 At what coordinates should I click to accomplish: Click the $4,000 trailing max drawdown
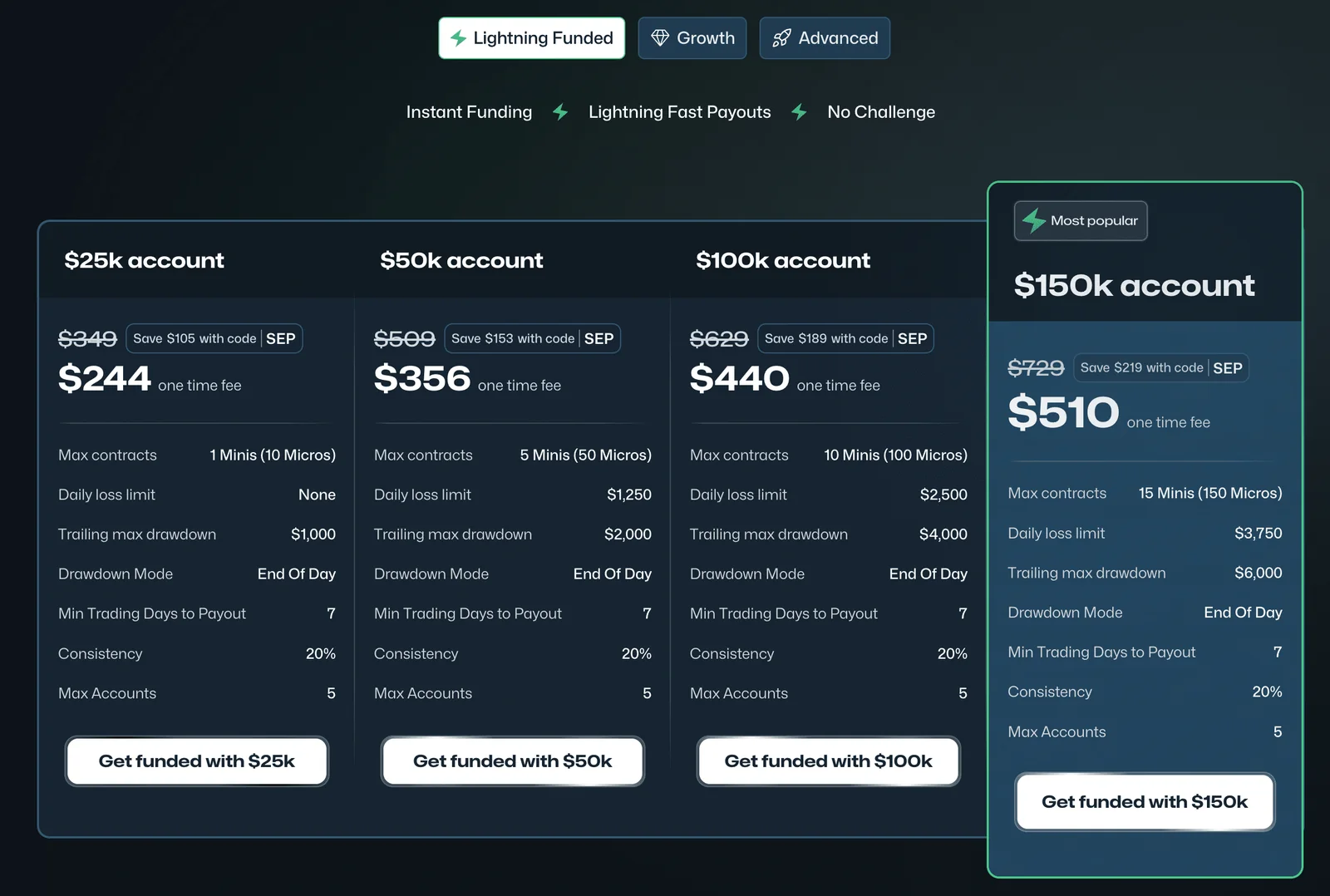coord(943,534)
